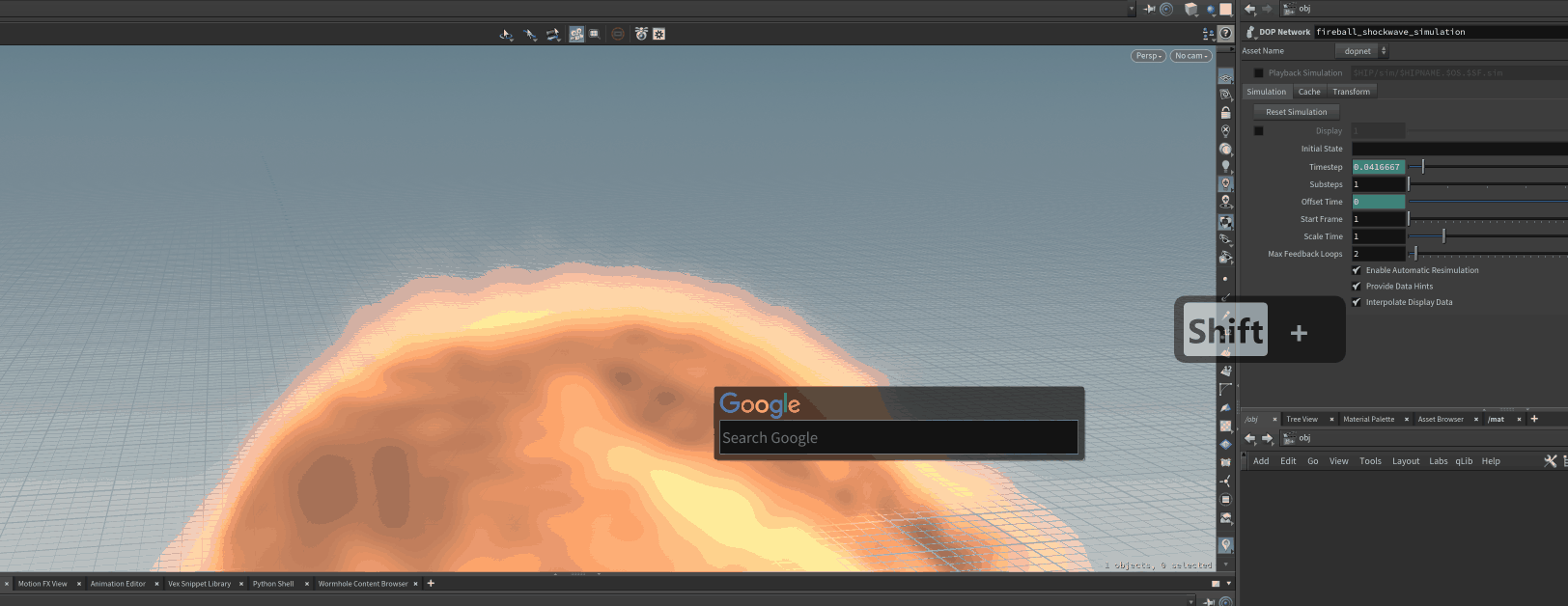The image size is (1568, 606).
Task: Uncheck Interpolate Display Data
Action: (x=1356, y=302)
